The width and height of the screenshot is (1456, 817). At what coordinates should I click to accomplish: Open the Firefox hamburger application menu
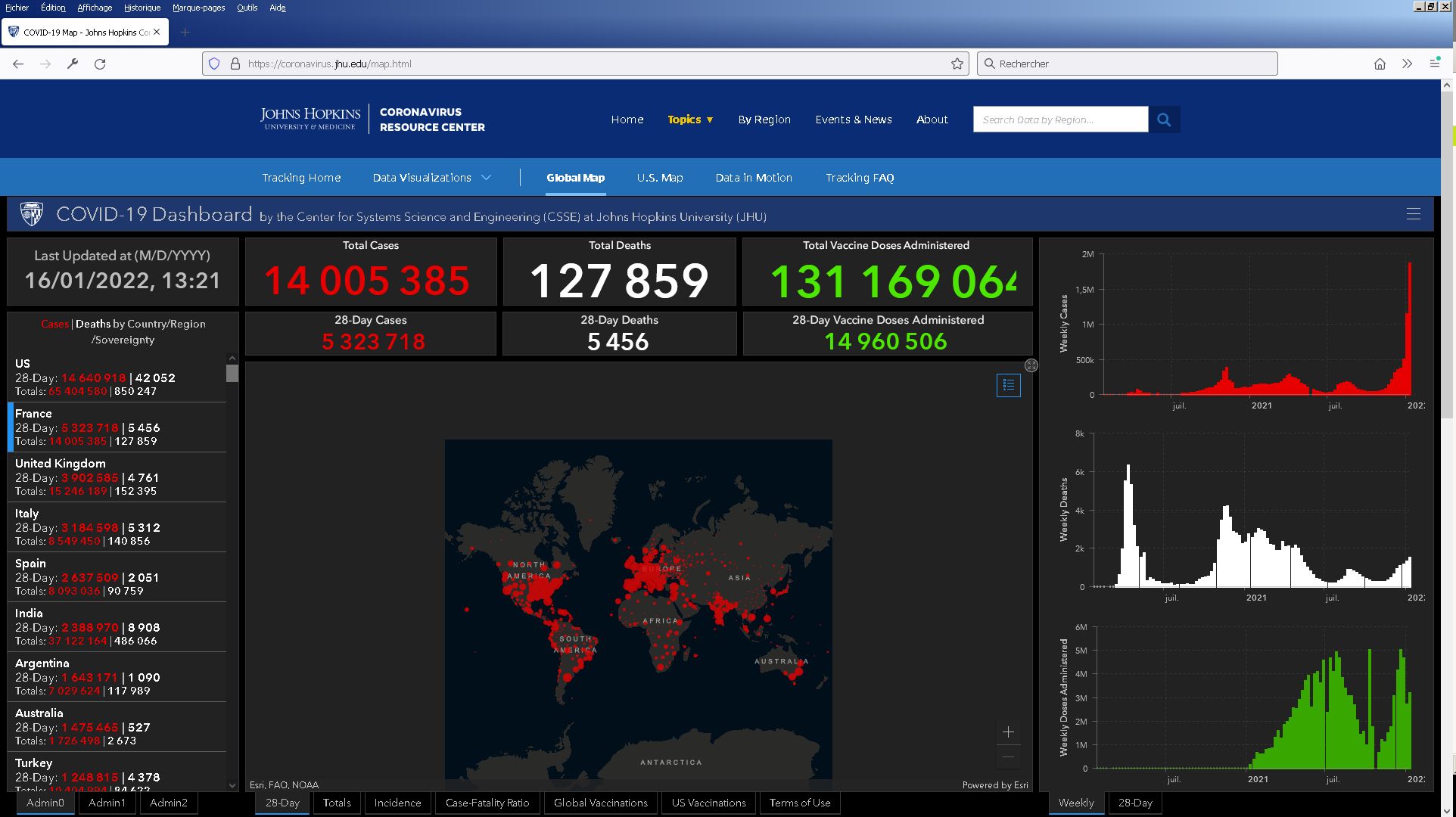(x=1434, y=64)
